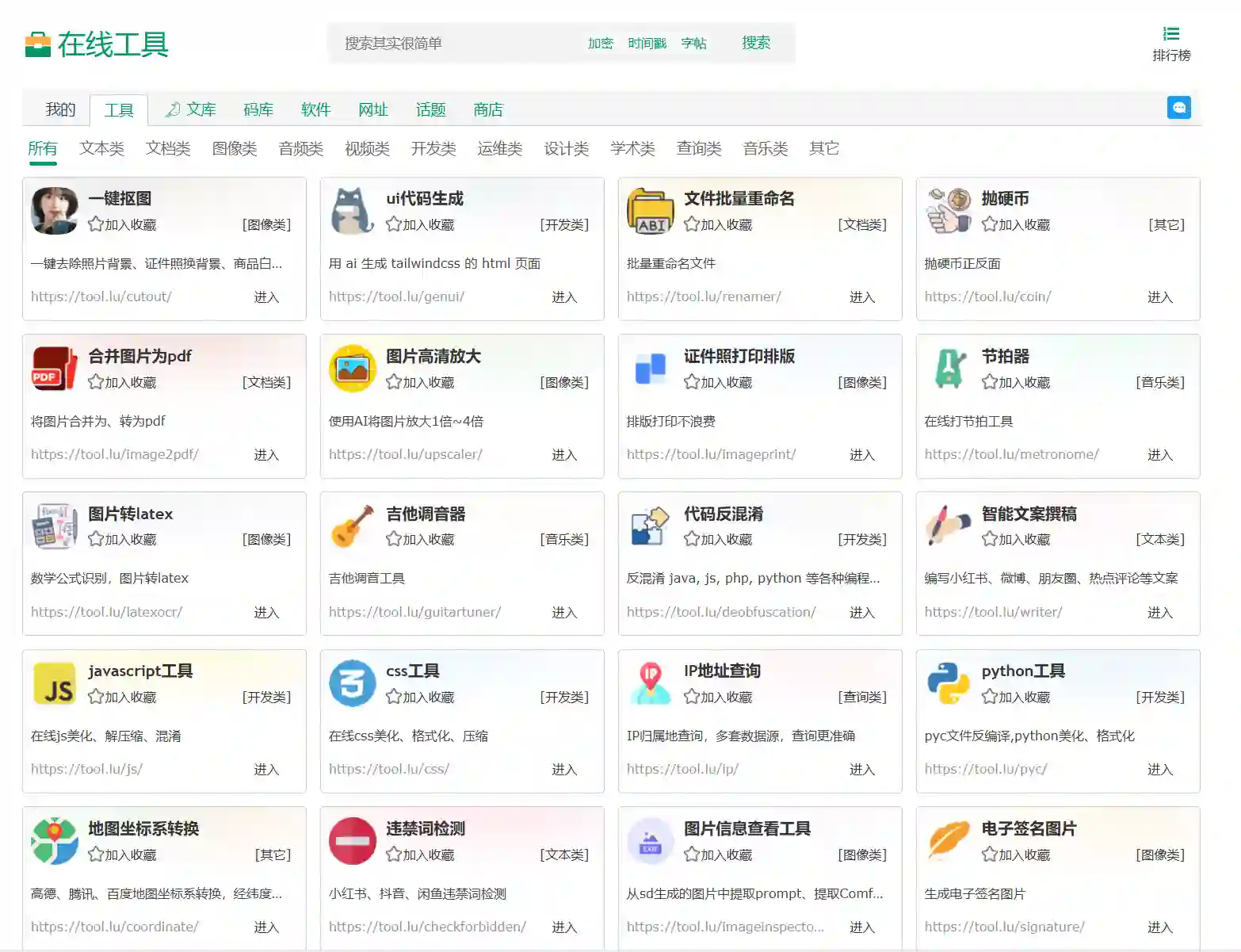Click the CSS3 icon for css工具
The height and width of the screenshot is (952, 1241).
(352, 683)
